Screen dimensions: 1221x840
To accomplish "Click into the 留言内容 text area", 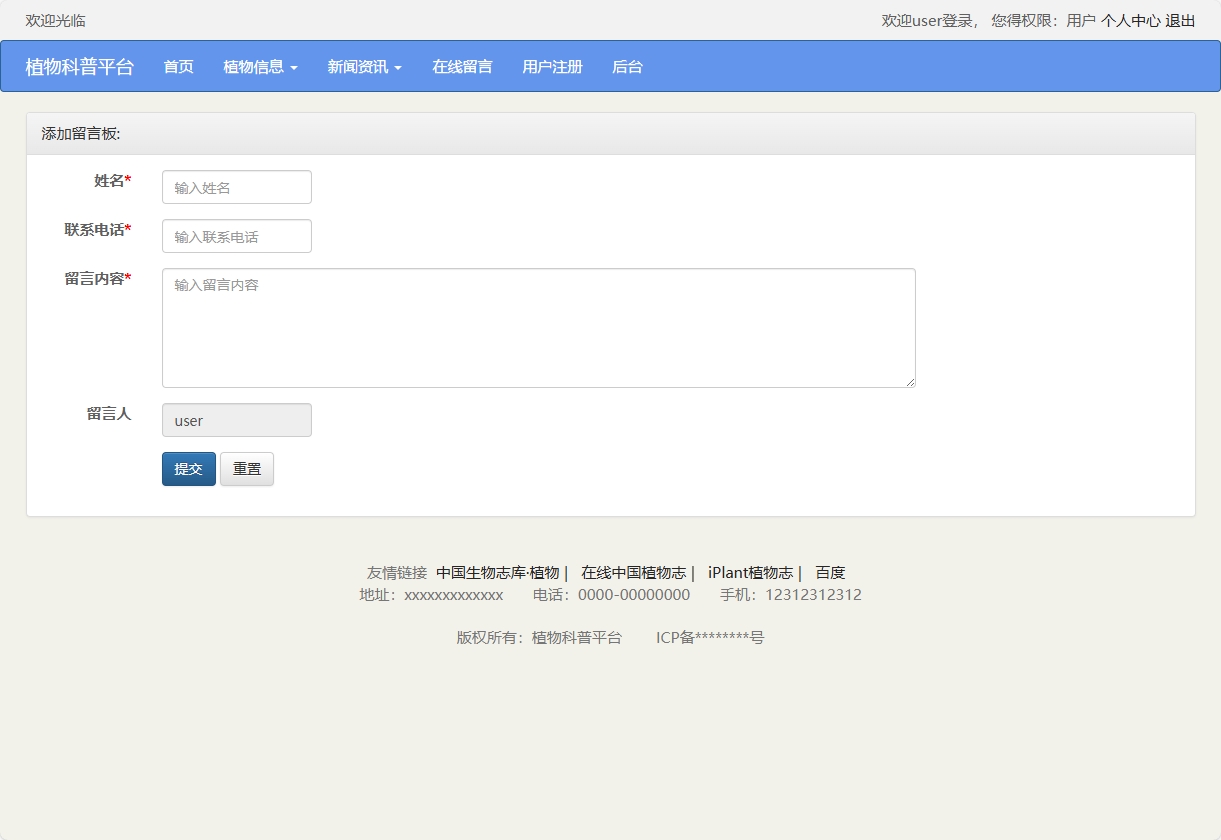I will (x=538, y=327).
